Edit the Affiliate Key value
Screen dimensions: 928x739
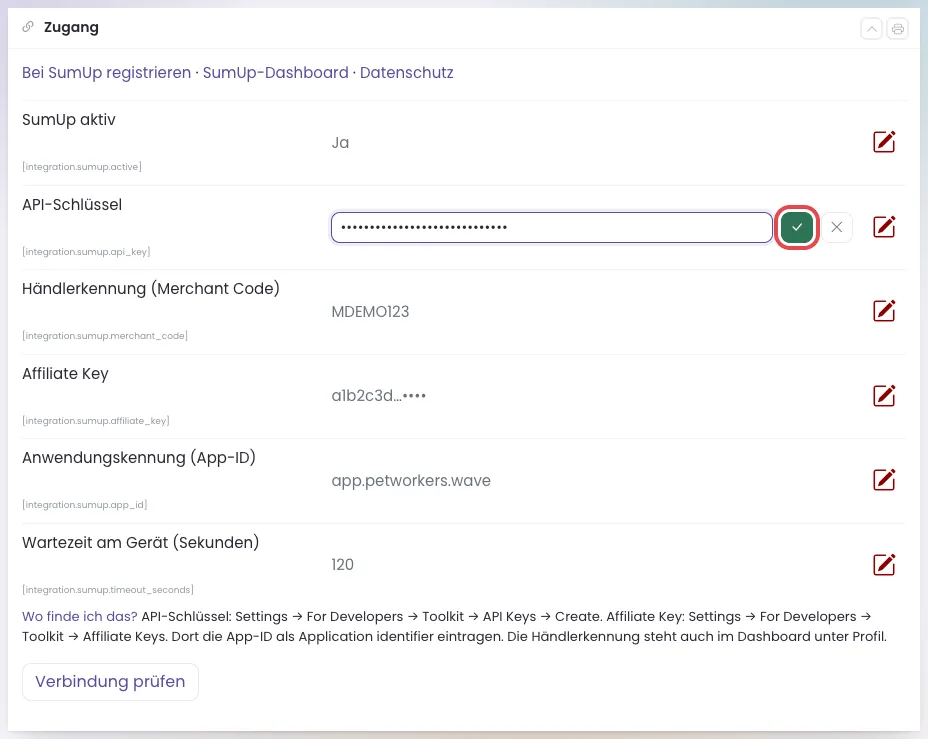pyautogui.click(x=884, y=396)
